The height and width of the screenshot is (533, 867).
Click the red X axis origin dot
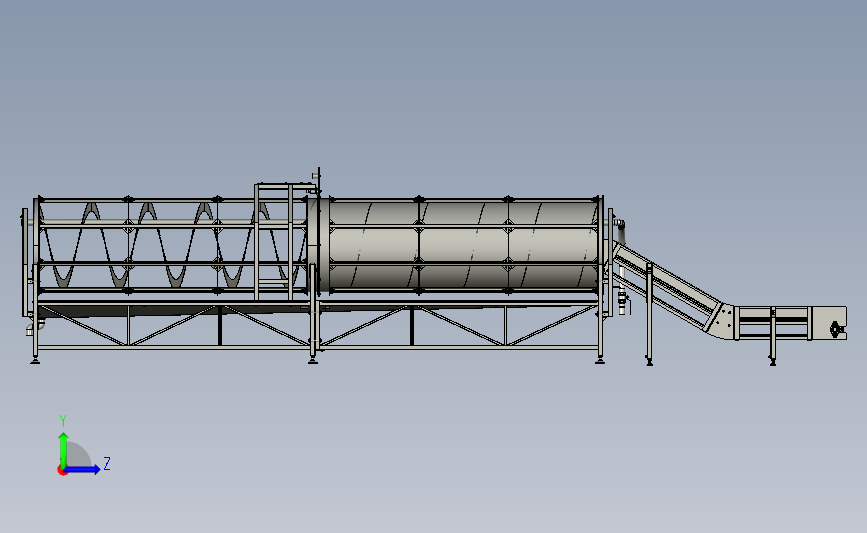pyautogui.click(x=62, y=471)
